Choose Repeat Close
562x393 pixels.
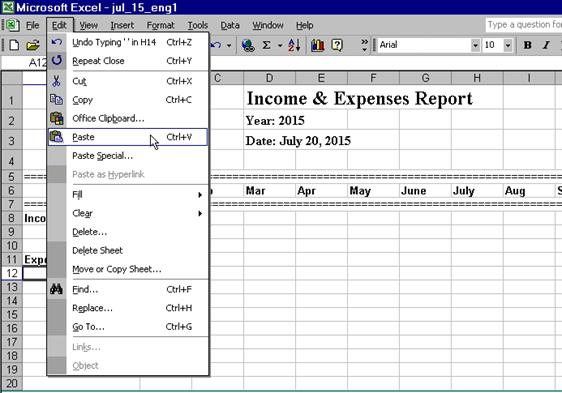coord(128,61)
